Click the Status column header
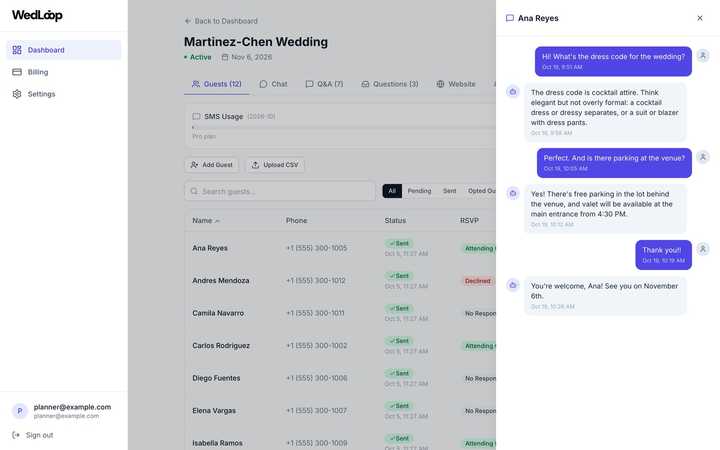 click(395, 221)
